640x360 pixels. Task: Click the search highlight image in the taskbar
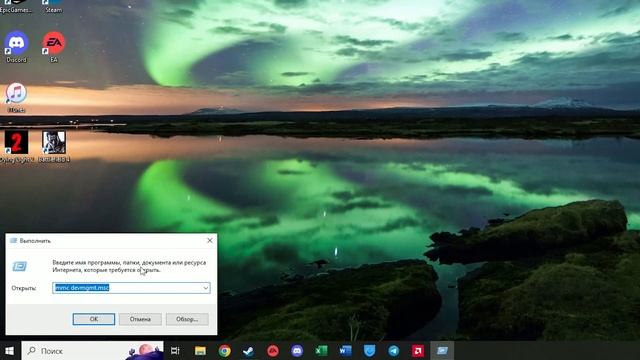point(144,351)
